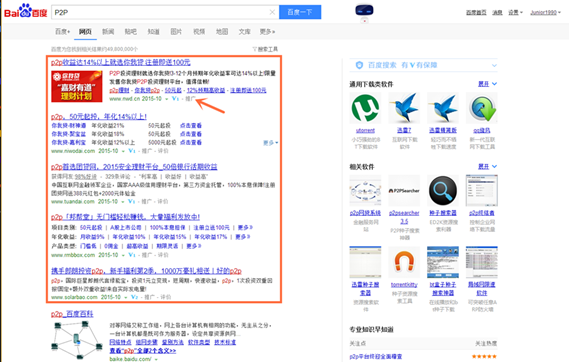Screen dimensions: 569x362
Task: Click the 种子搜索器 magnifier icon
Action: point(443,191)
